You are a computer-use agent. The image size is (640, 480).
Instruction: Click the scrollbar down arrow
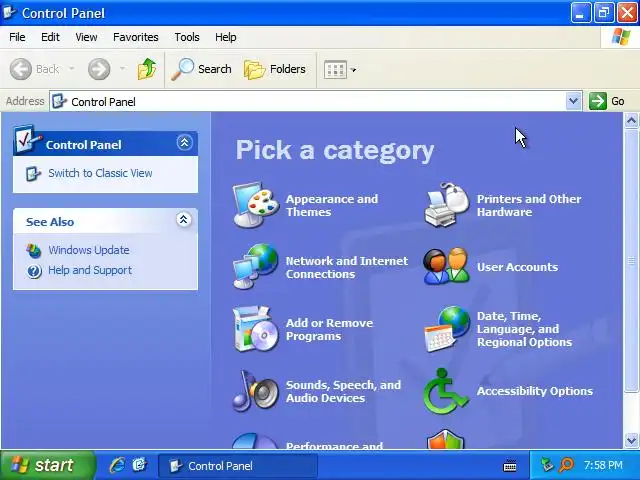tap(631, 440)
